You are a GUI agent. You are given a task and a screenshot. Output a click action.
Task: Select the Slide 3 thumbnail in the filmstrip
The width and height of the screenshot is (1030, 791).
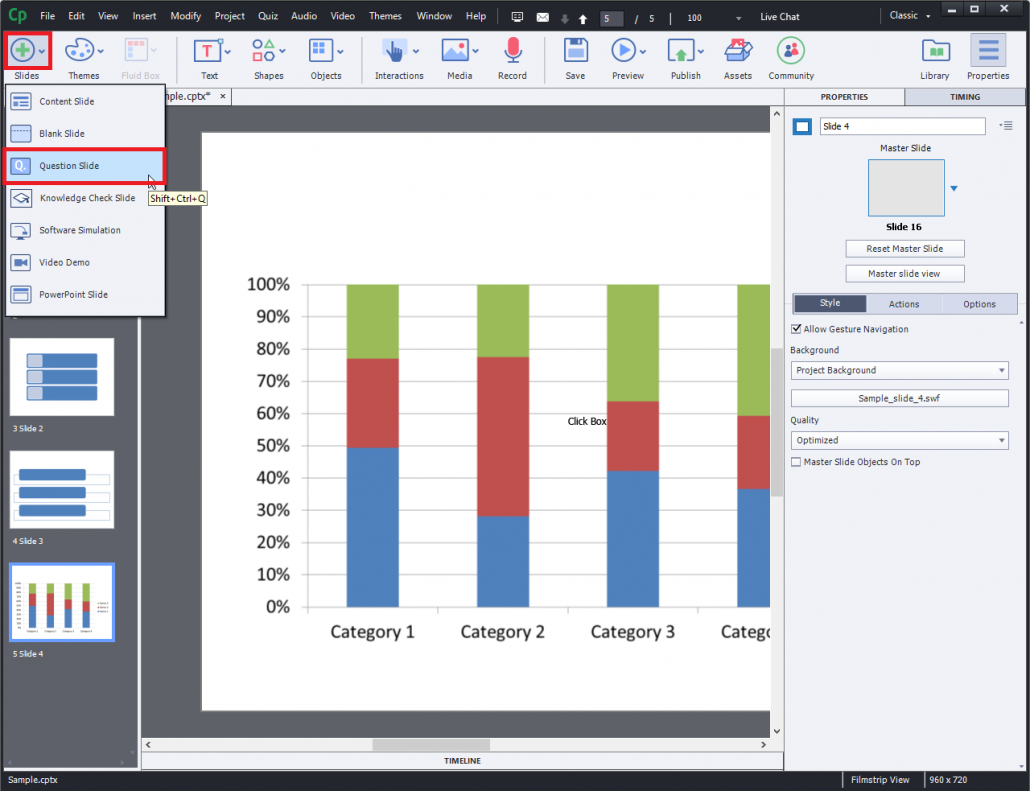(62, 490)
